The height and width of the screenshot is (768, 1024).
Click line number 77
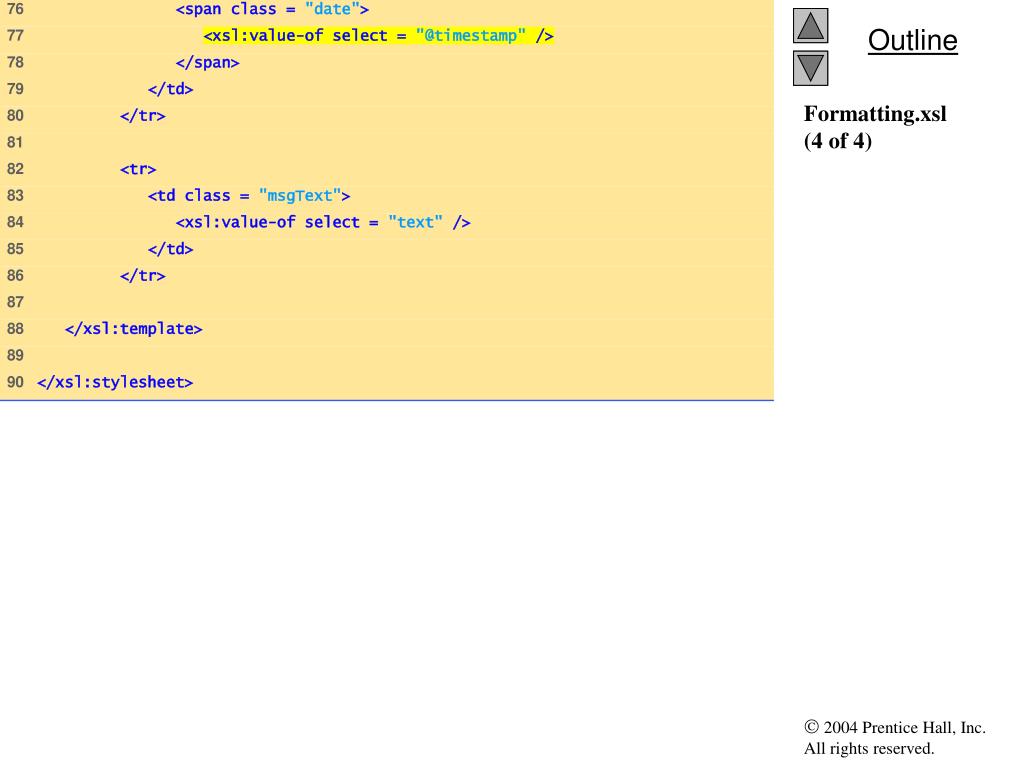click(x=15, y=35)
